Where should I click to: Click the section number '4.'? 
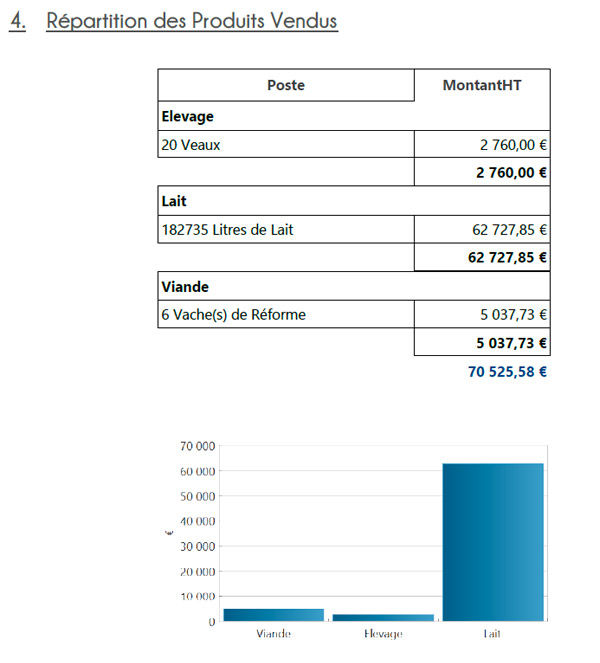[x=18, y=22]
